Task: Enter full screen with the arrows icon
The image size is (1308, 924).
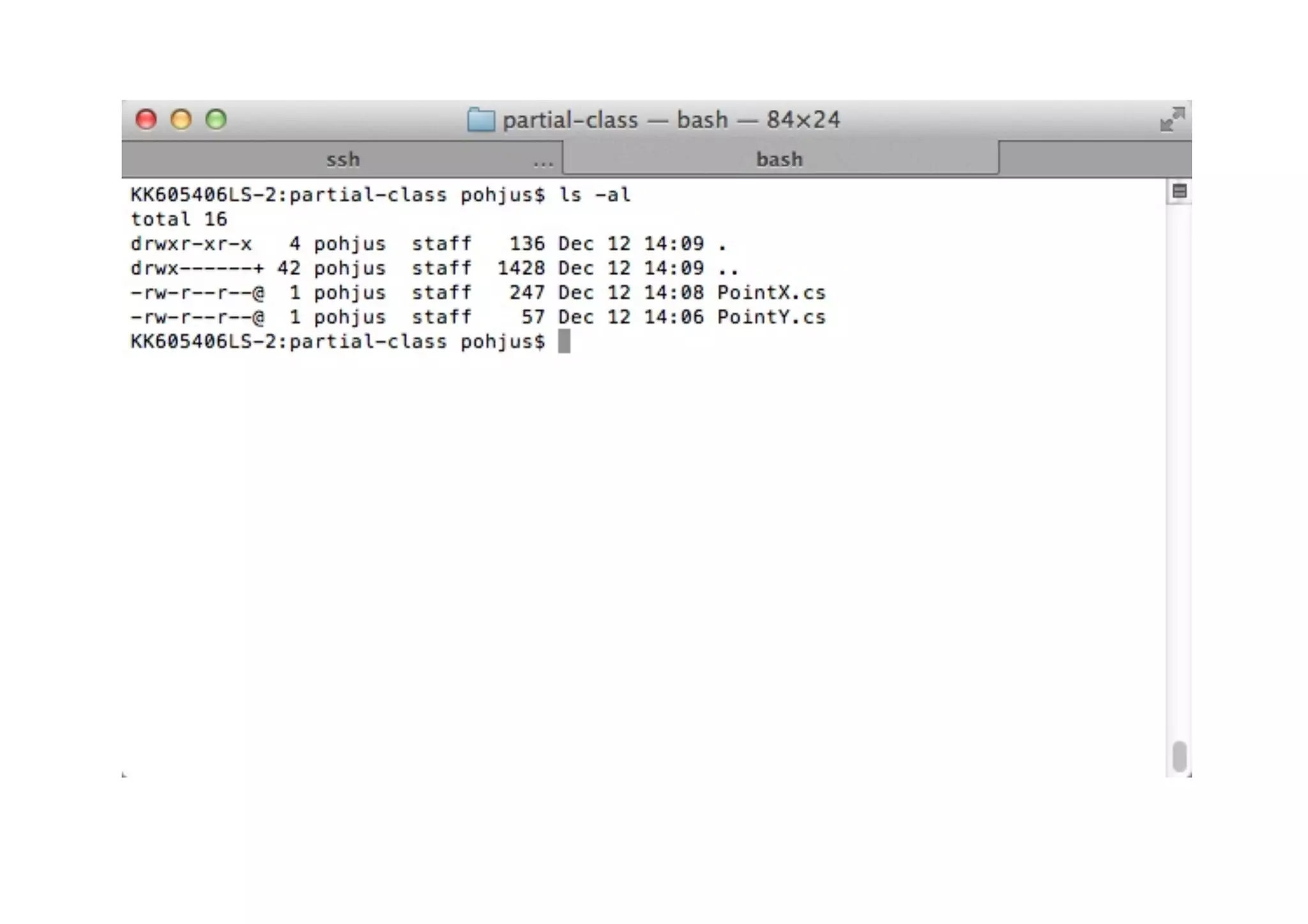Action: tap(1172, 119)
